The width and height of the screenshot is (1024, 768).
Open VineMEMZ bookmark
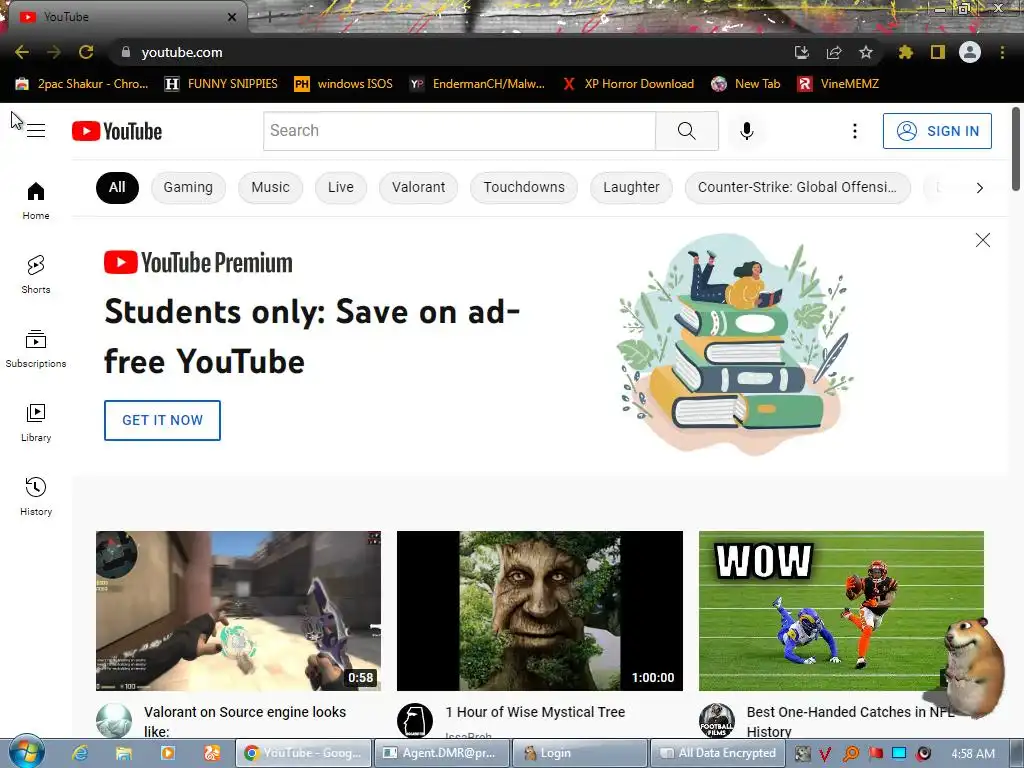pyautogui.click(x=839, y=84)
